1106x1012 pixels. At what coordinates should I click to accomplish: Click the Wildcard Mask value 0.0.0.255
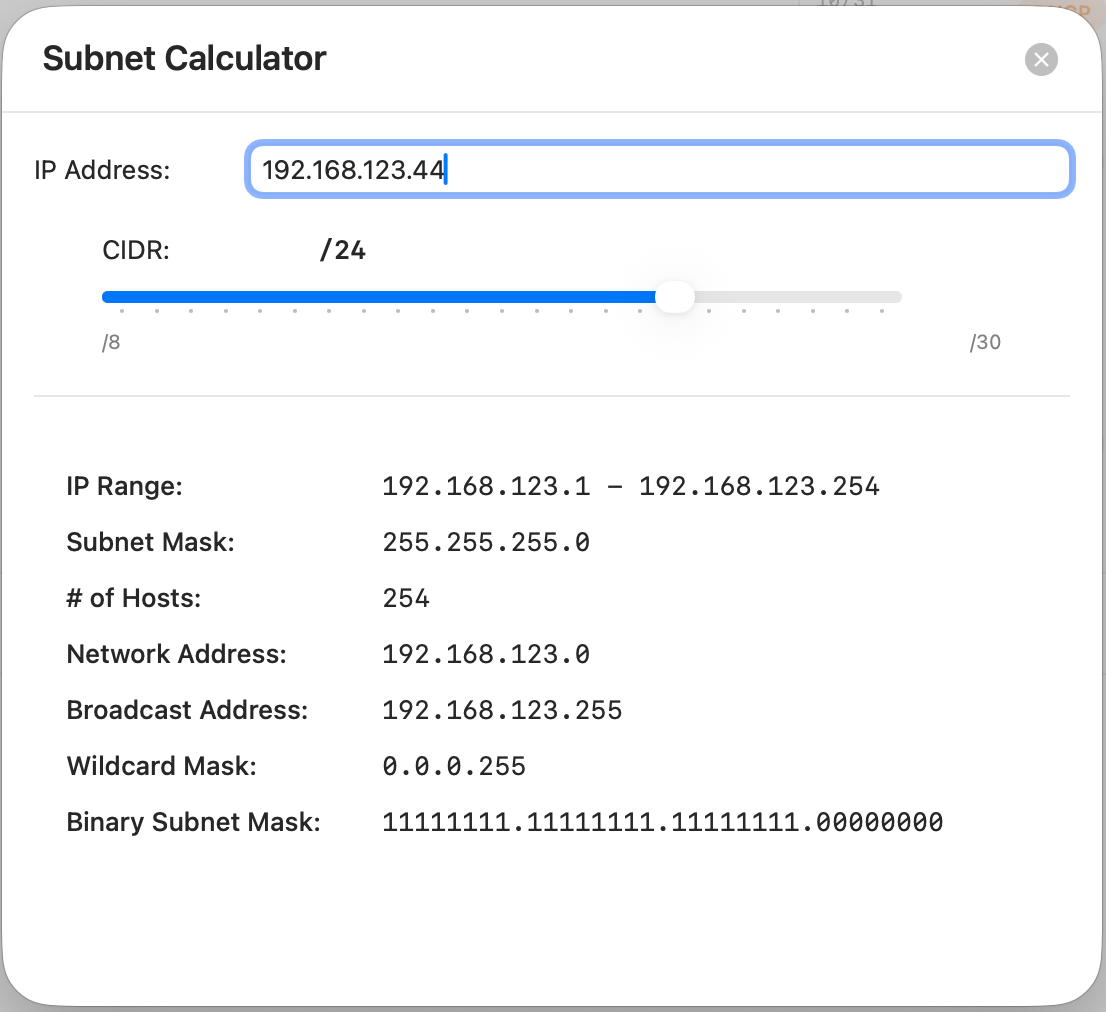coord(454,767)
